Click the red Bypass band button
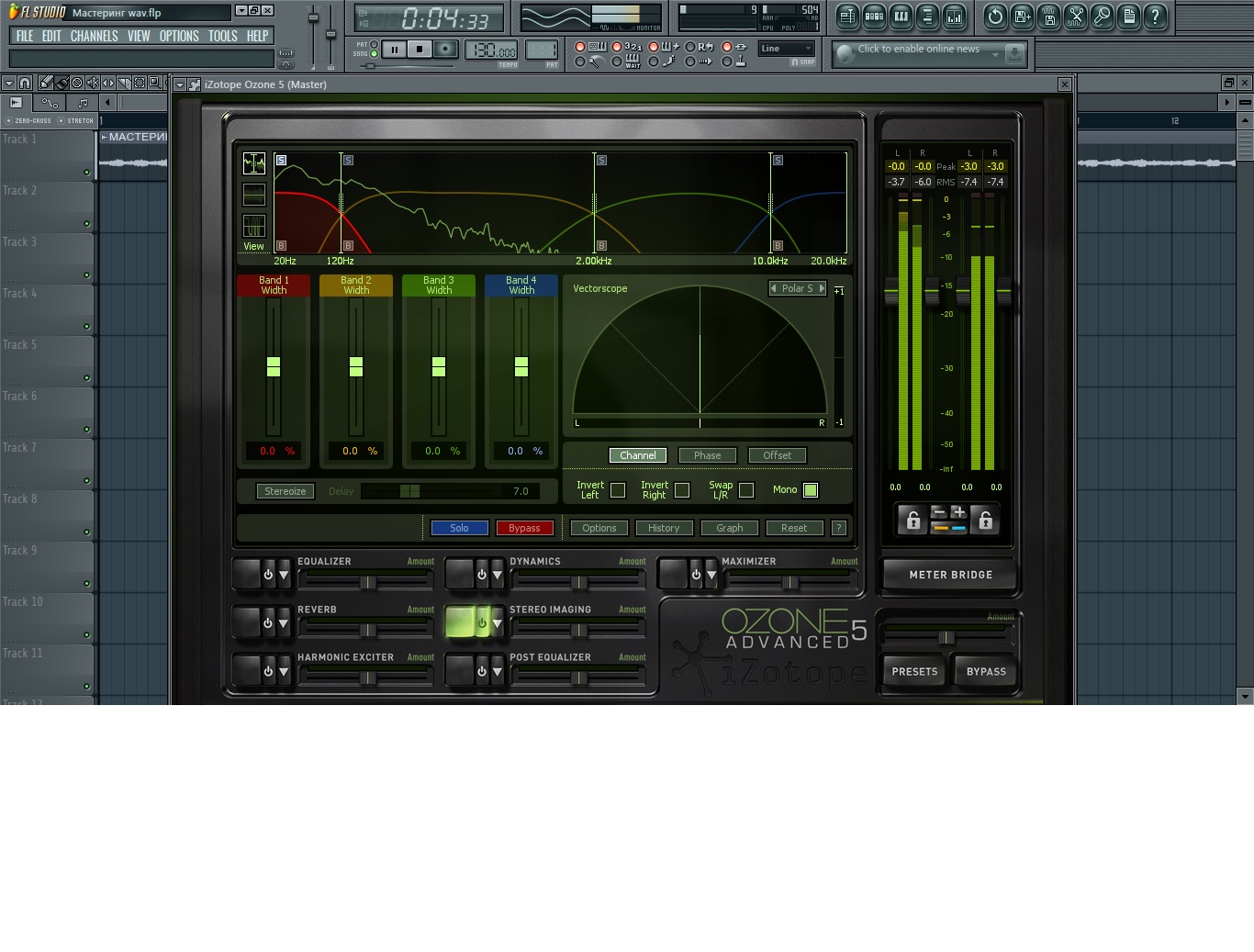Viewport: 1254px width, 952px height. point(524,528)
